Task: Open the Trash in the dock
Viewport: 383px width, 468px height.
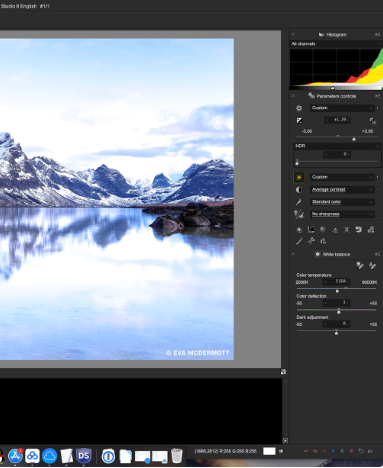Action: pos(177,456)
